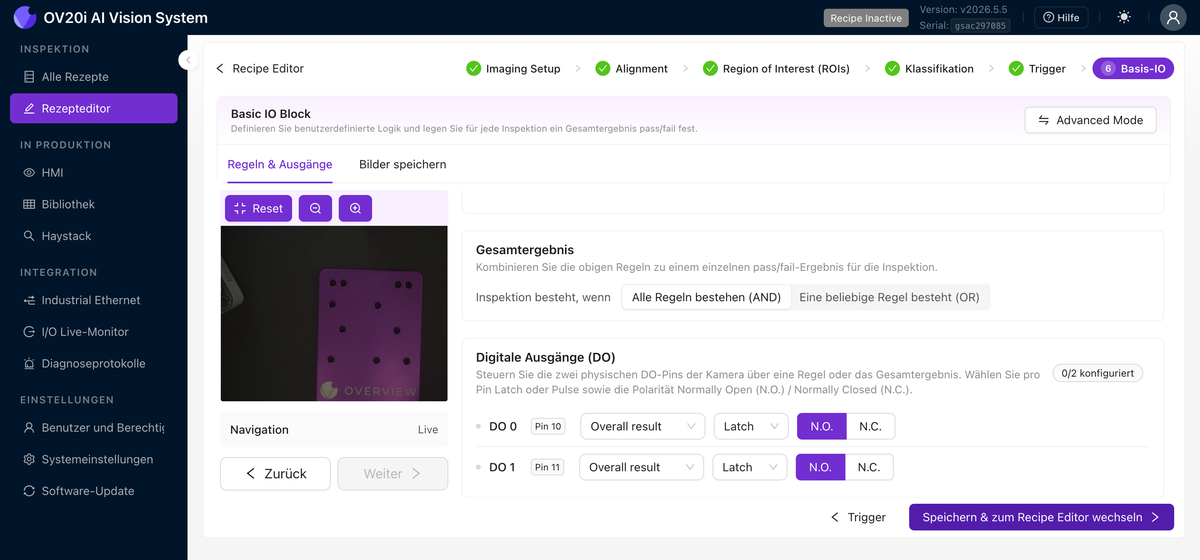The height and width of the screenshot is (560, 1200).
Task: Set DO 1 polarity to N.O.
Action: pos(820,467)
